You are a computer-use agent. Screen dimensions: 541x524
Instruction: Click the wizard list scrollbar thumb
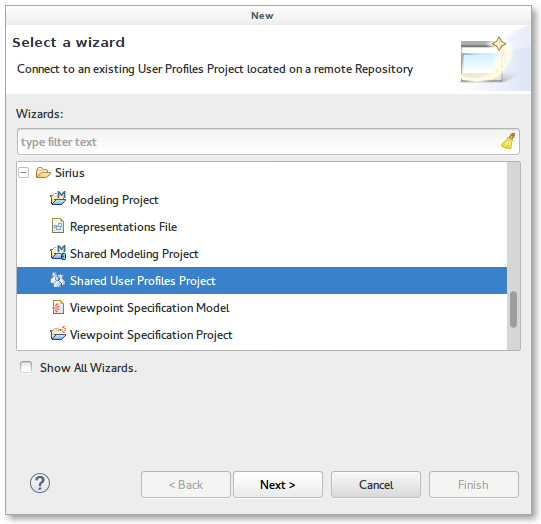pyautogui.click(x=513, y=309)
